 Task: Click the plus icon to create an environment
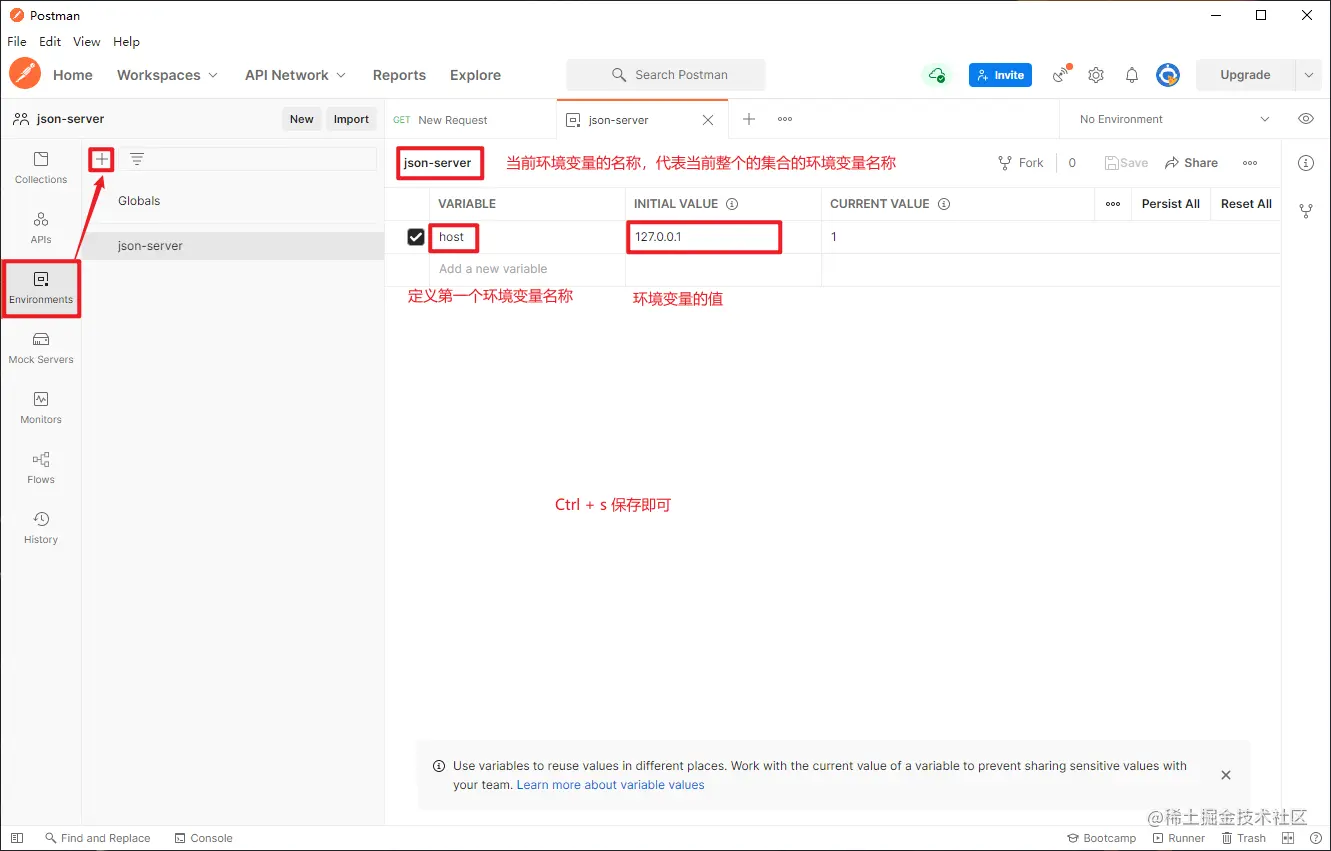[102, 159]
